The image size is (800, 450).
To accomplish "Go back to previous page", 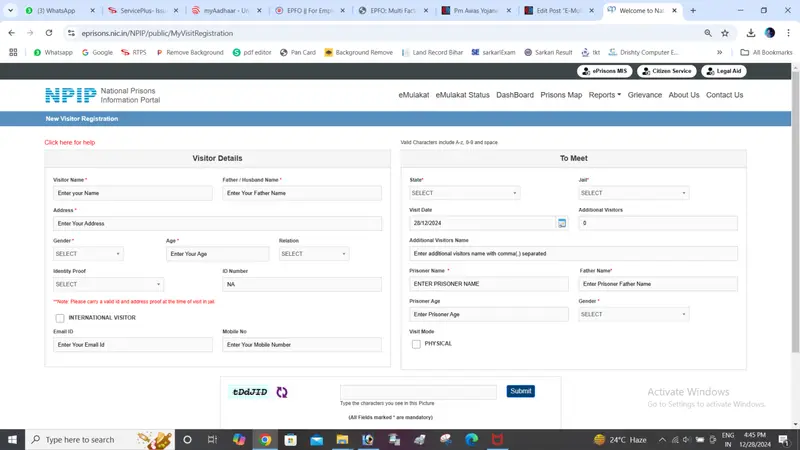I will [12, 33].
